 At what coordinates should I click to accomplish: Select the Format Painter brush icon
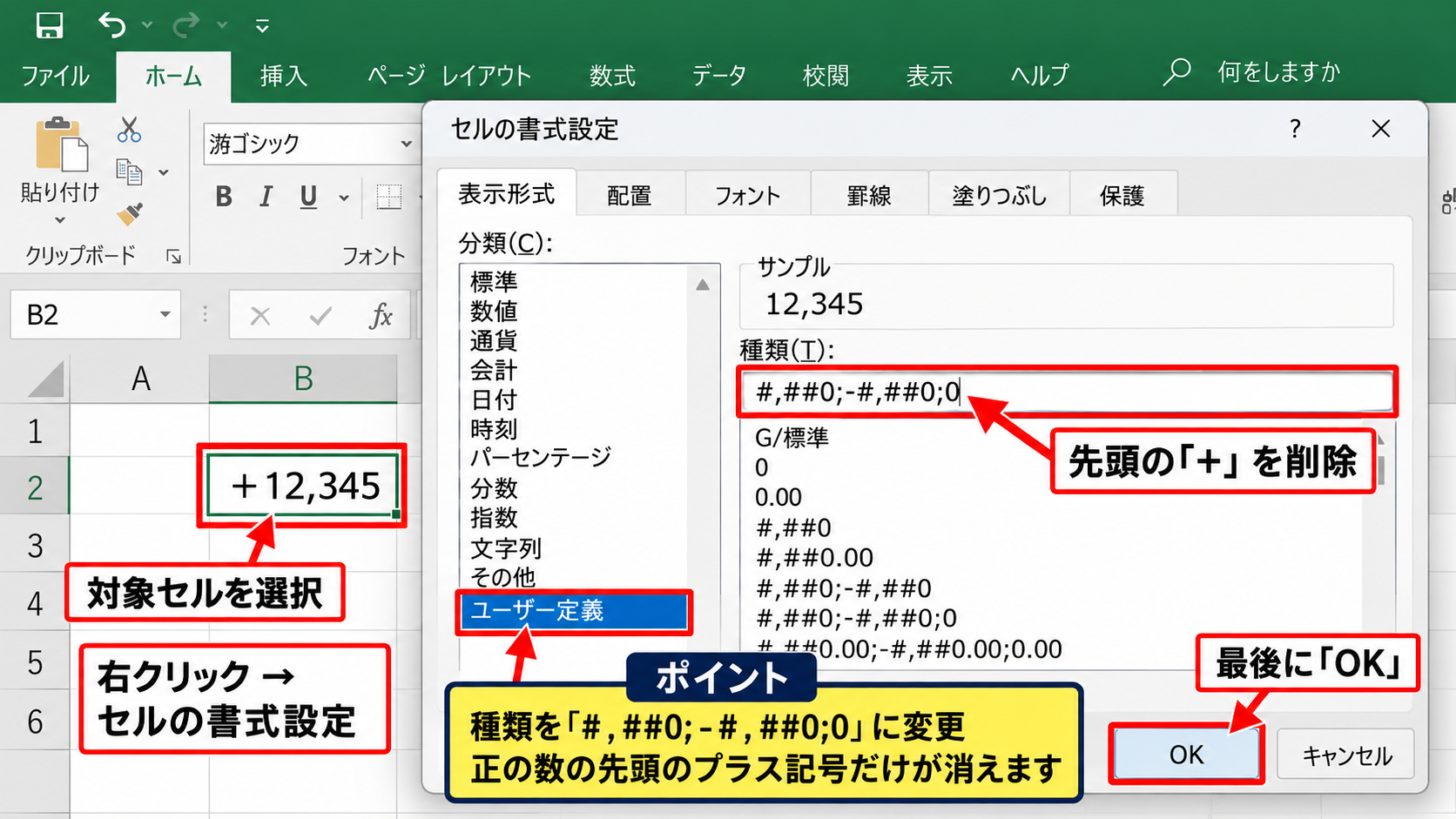click(130, 213)
